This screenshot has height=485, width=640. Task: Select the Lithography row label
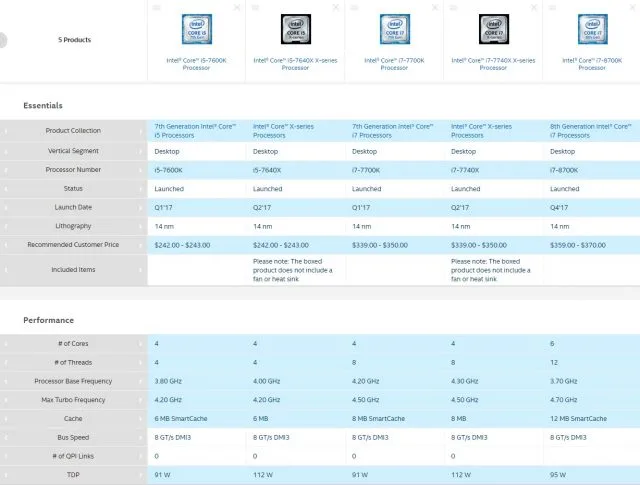pyautogui.click(x=73, y=226)
